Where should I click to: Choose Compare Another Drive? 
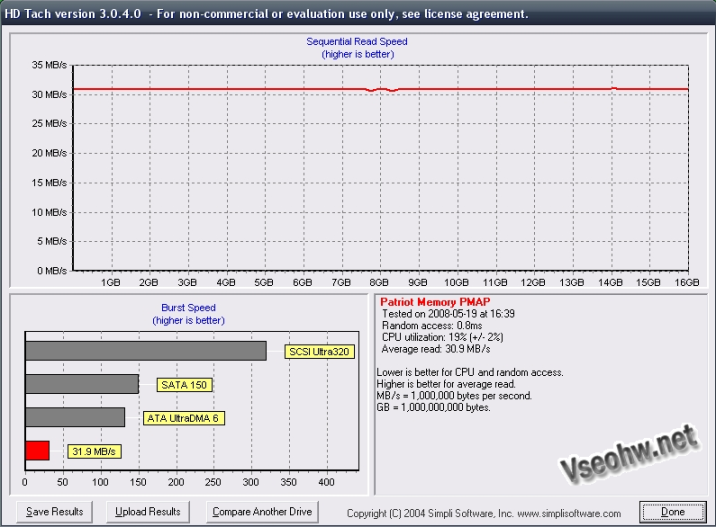tap(262, 511)
